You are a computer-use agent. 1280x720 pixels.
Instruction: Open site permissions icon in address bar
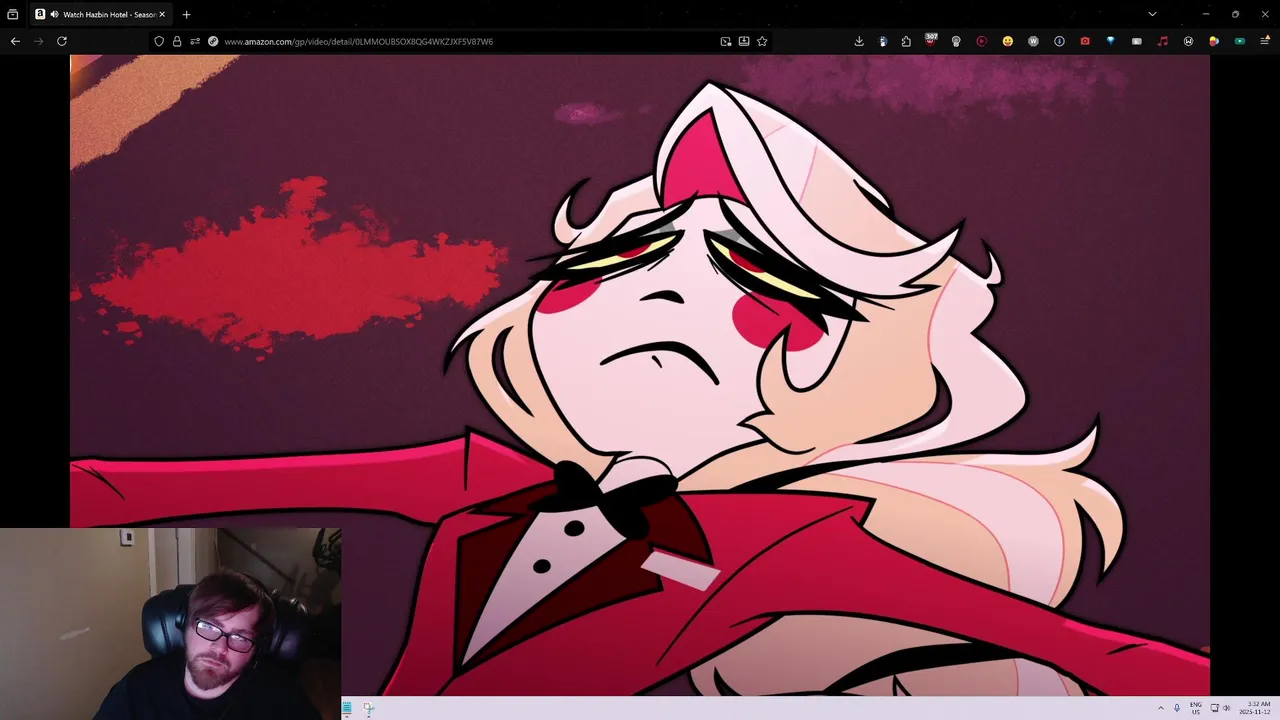pos(195,41)
